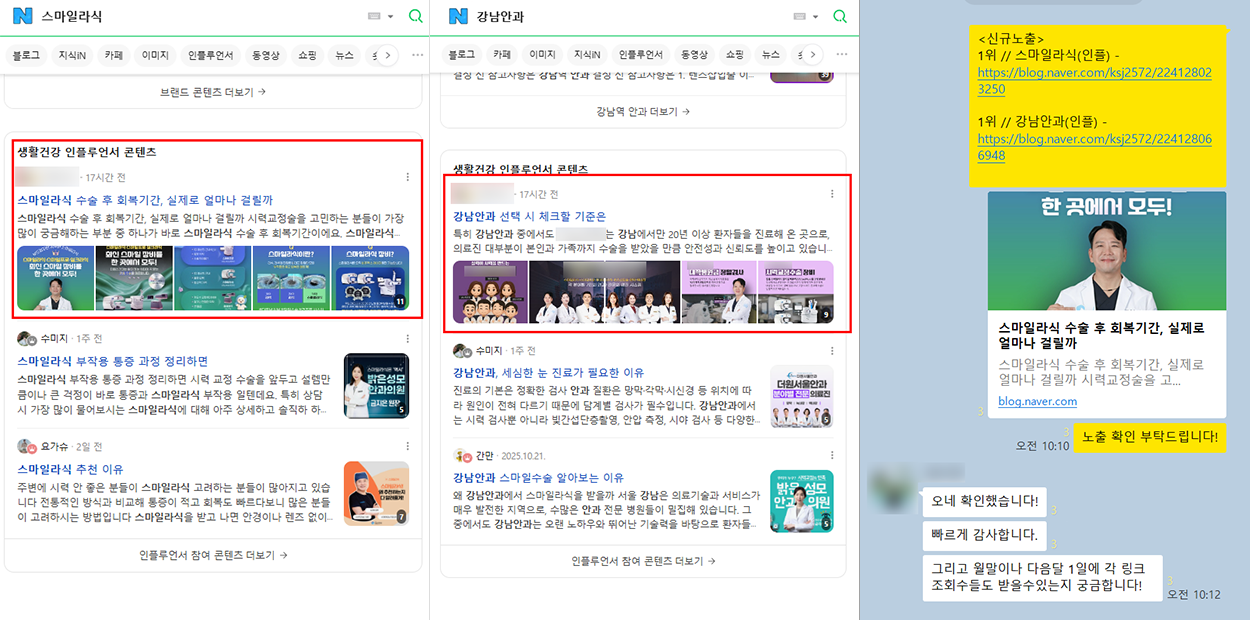The image size is (1250, 620).
Task: Open thumbnail of 강남안과 스마일수술 post
Action: point(801,501)
